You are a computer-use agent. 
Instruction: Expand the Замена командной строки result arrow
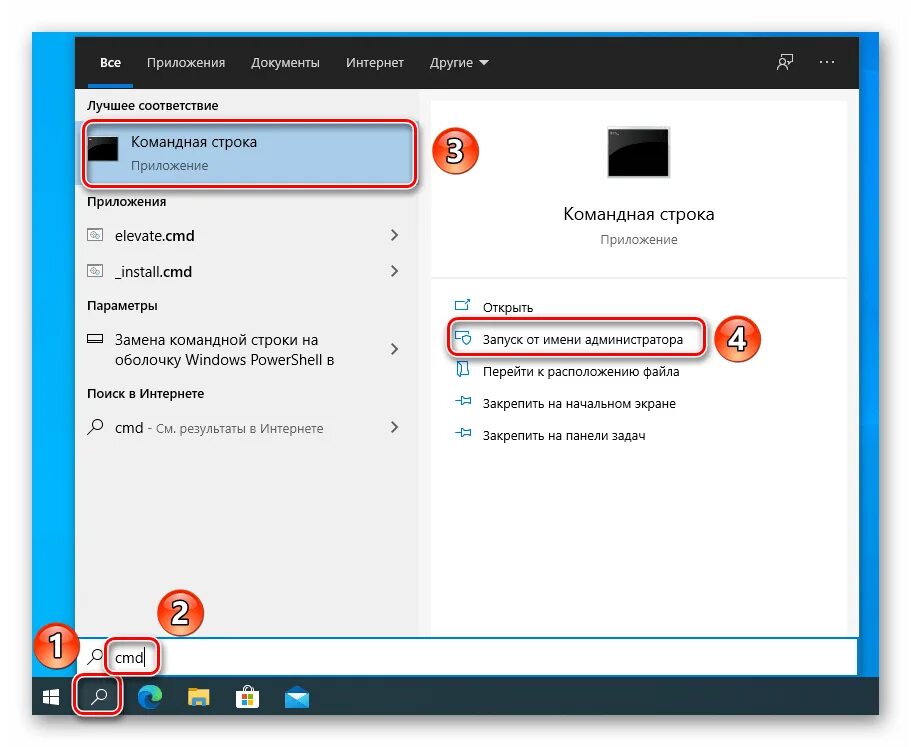pos(394,349)
